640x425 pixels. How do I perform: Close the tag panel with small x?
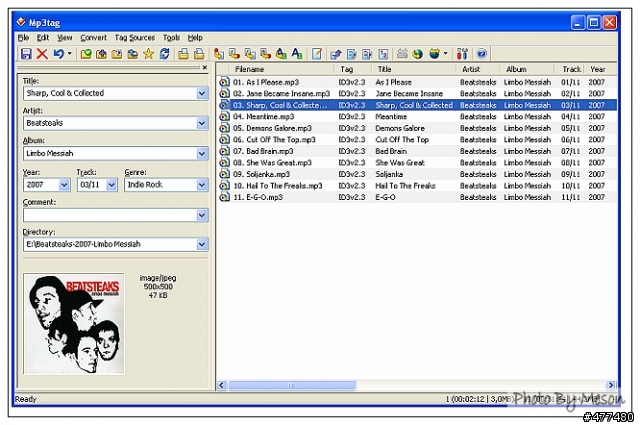click(205, 67)
